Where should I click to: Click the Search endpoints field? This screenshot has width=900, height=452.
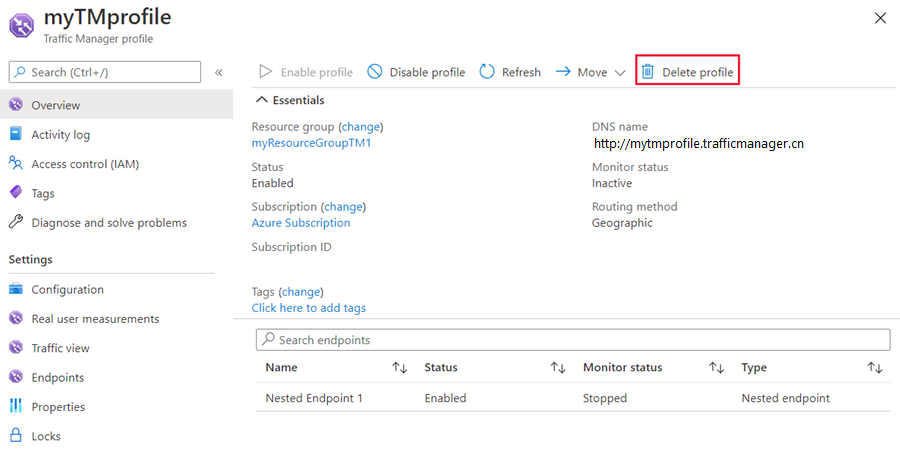(572, 340)
